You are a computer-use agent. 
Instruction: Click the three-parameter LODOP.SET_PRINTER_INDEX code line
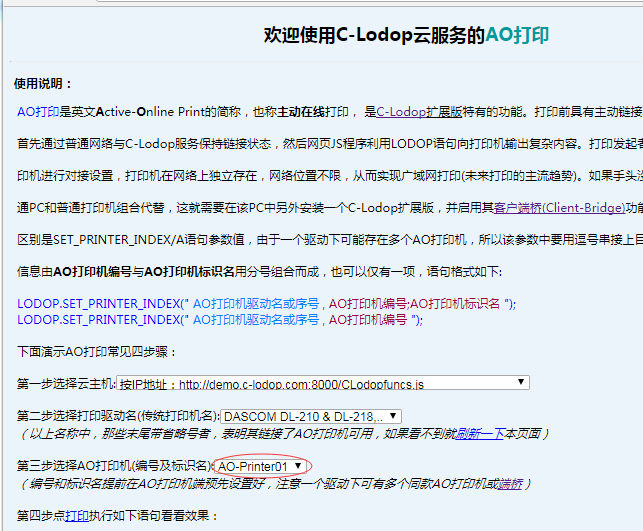(265, 304)
